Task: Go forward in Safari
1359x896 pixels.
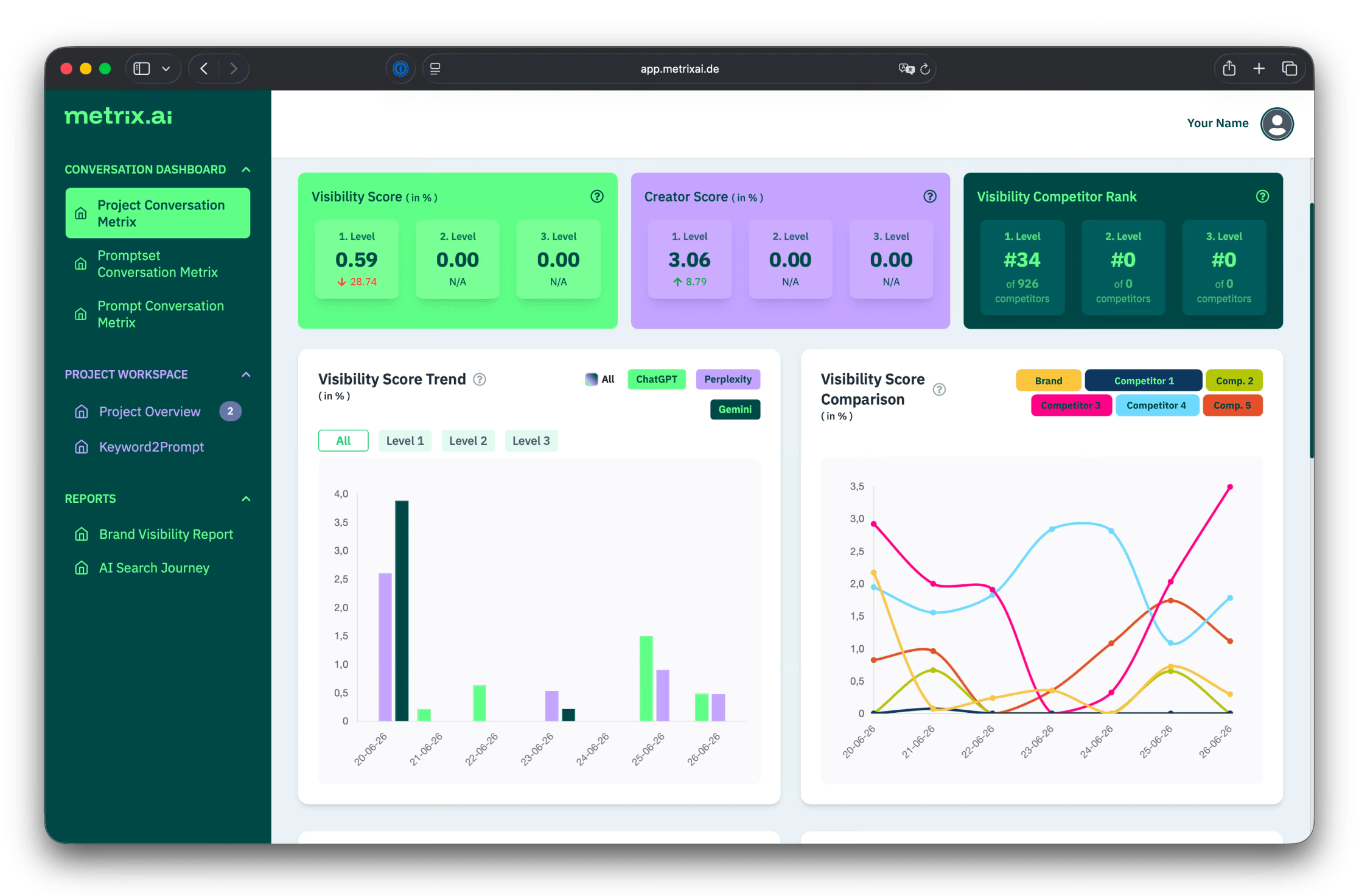Action: pos(234,69)
